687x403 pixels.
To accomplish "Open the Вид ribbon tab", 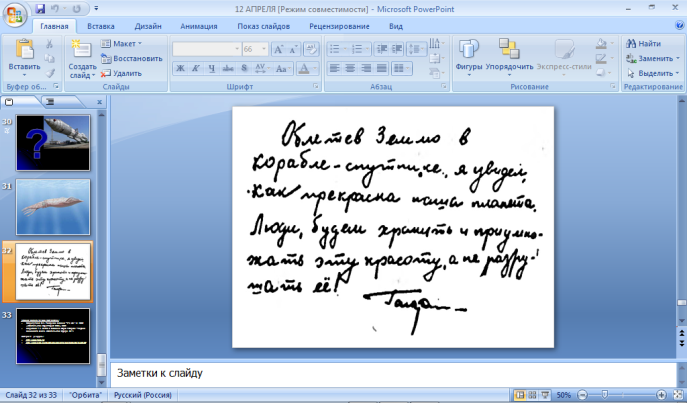I will (x=396, y=26).
